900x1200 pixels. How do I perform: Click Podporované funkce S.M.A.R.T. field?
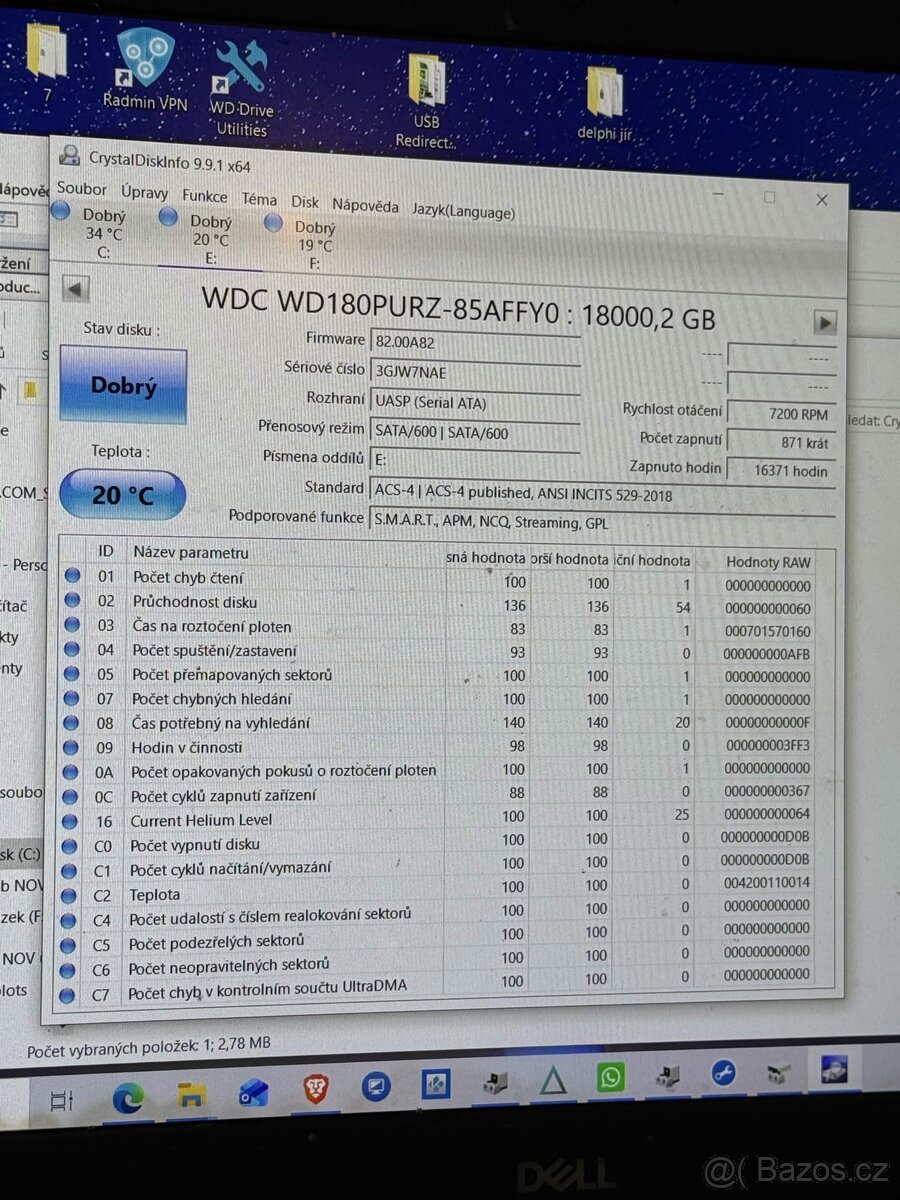click(x=602, y=522)
